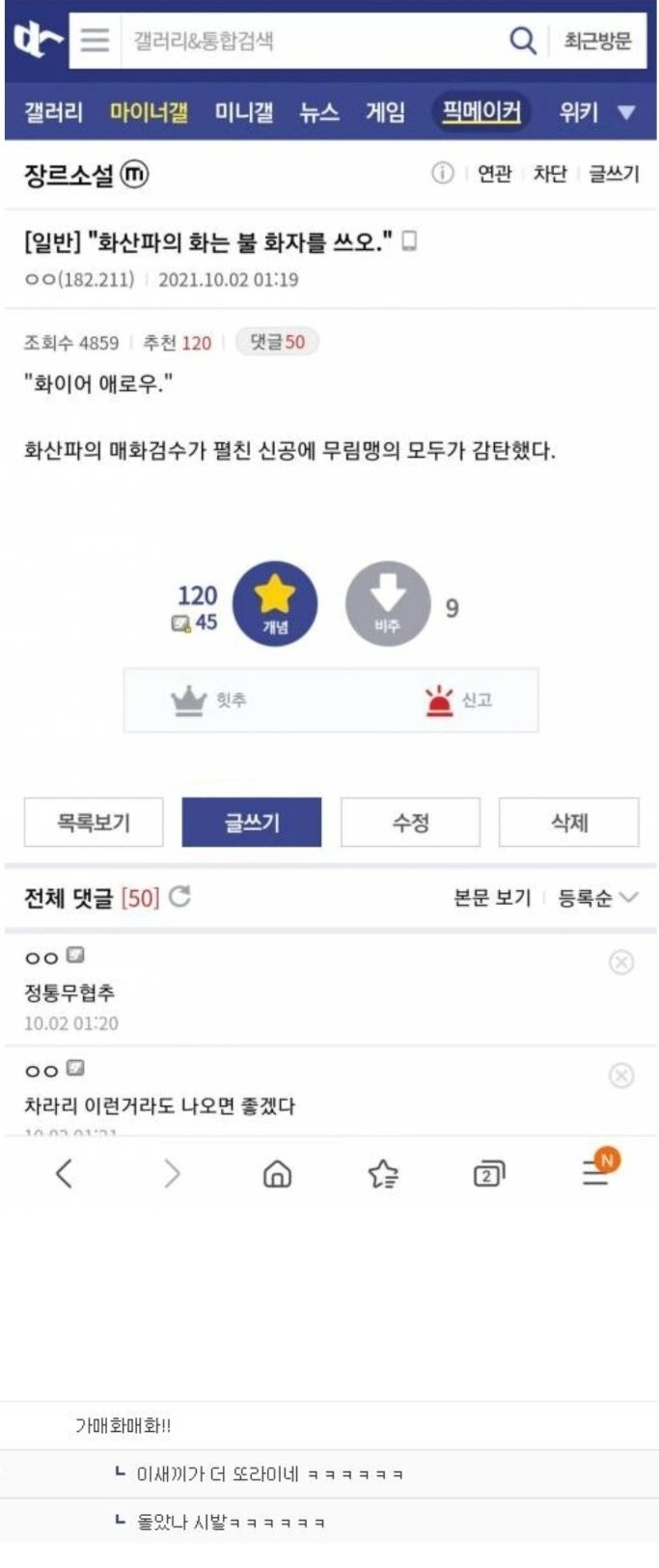Open the 최근방문 link
659x1568 pixels.
click(597, 41)
